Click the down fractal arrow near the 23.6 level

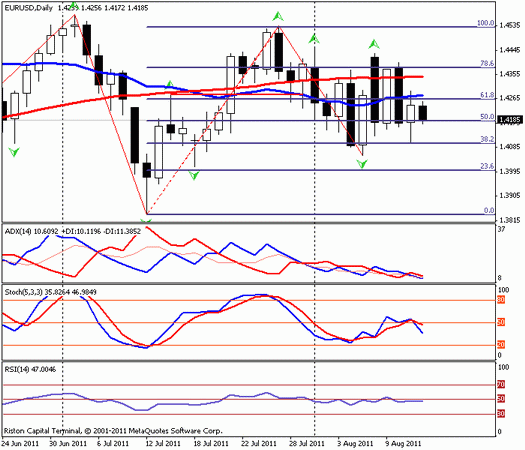click(x=194, y=175)
